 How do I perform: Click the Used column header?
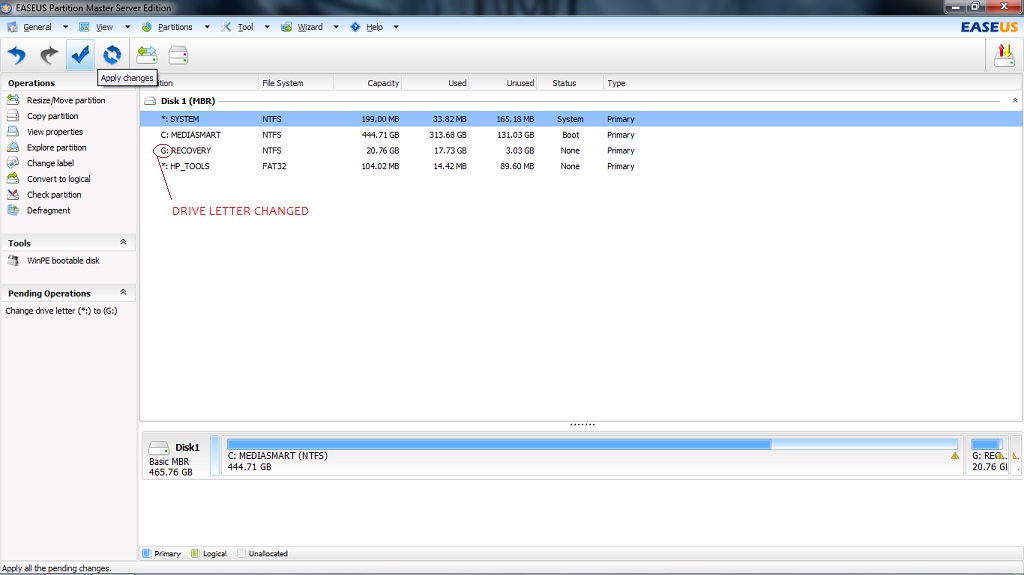pyautogui.click(x=436, y=83)
